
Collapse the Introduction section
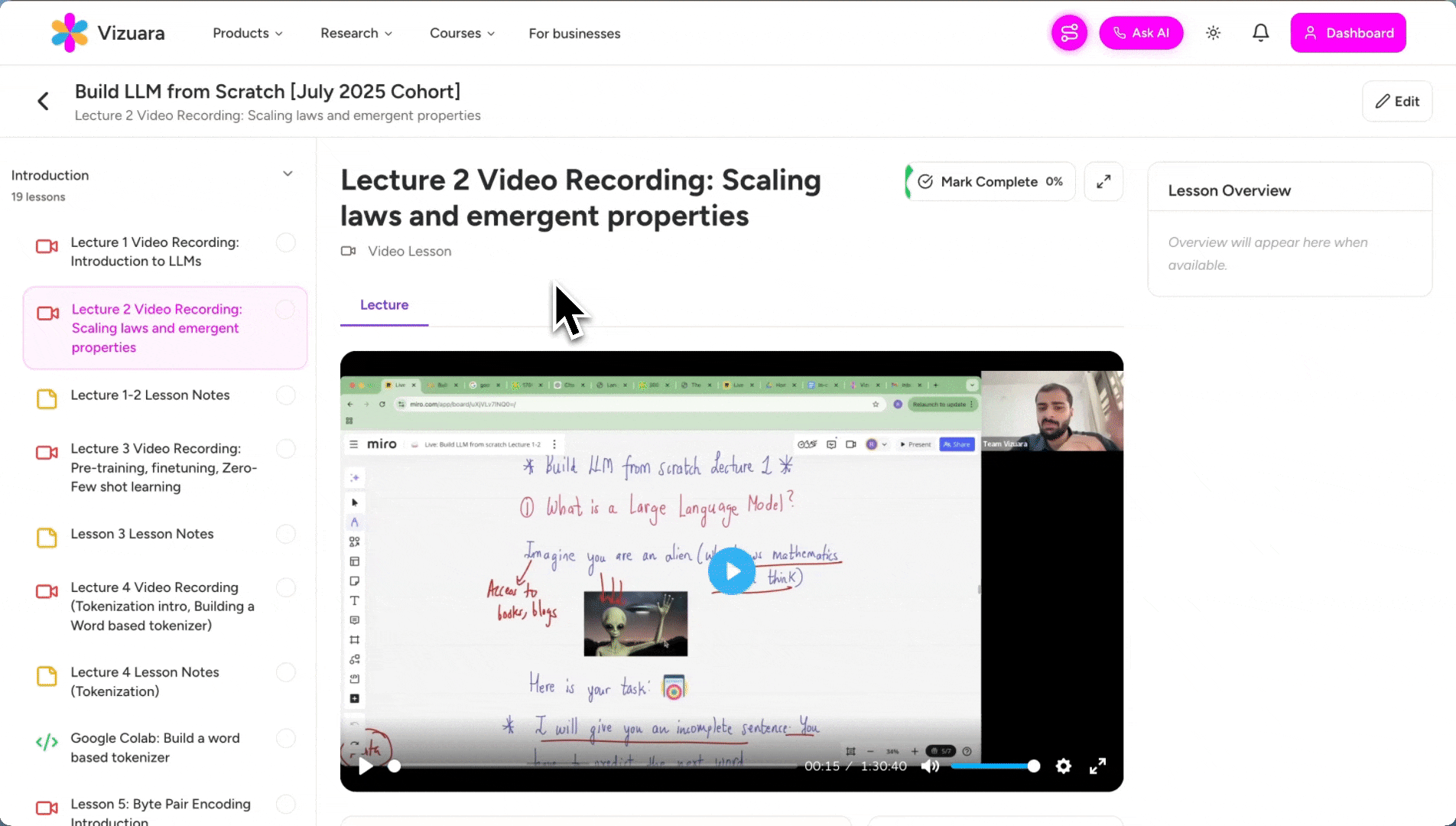pos(288,174)
